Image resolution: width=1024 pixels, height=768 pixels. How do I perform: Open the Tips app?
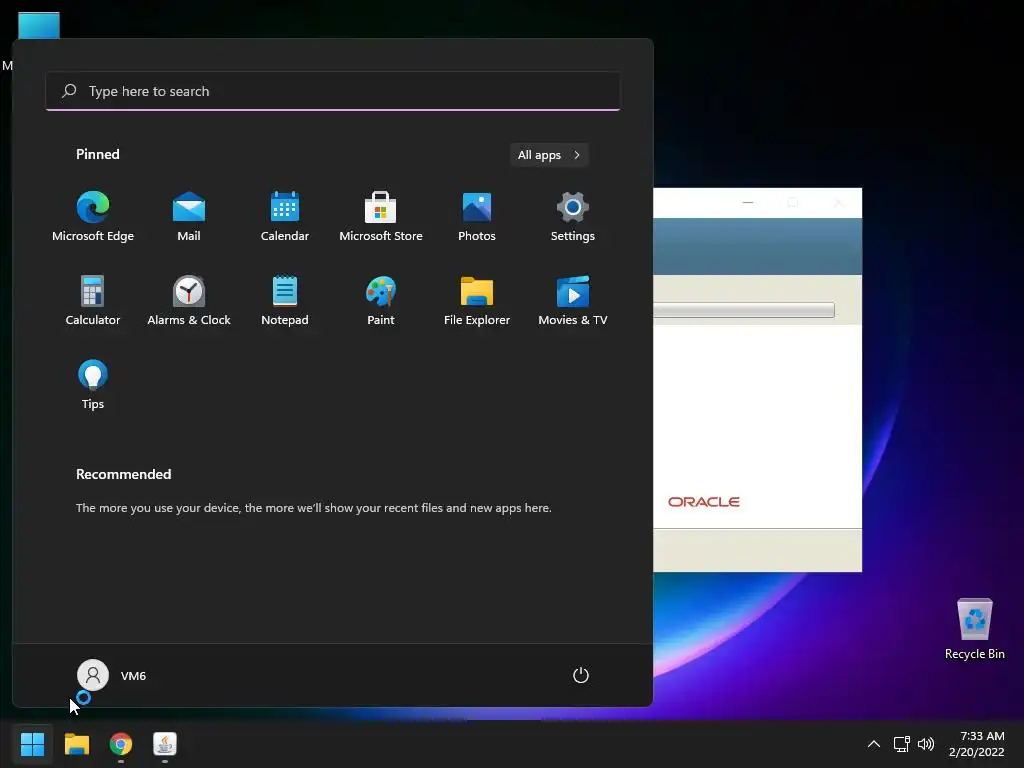(x=93, y=385)
